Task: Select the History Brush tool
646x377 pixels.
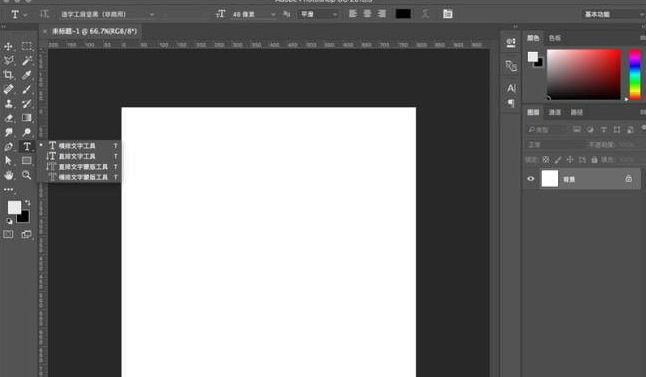Action: (27, 103)
